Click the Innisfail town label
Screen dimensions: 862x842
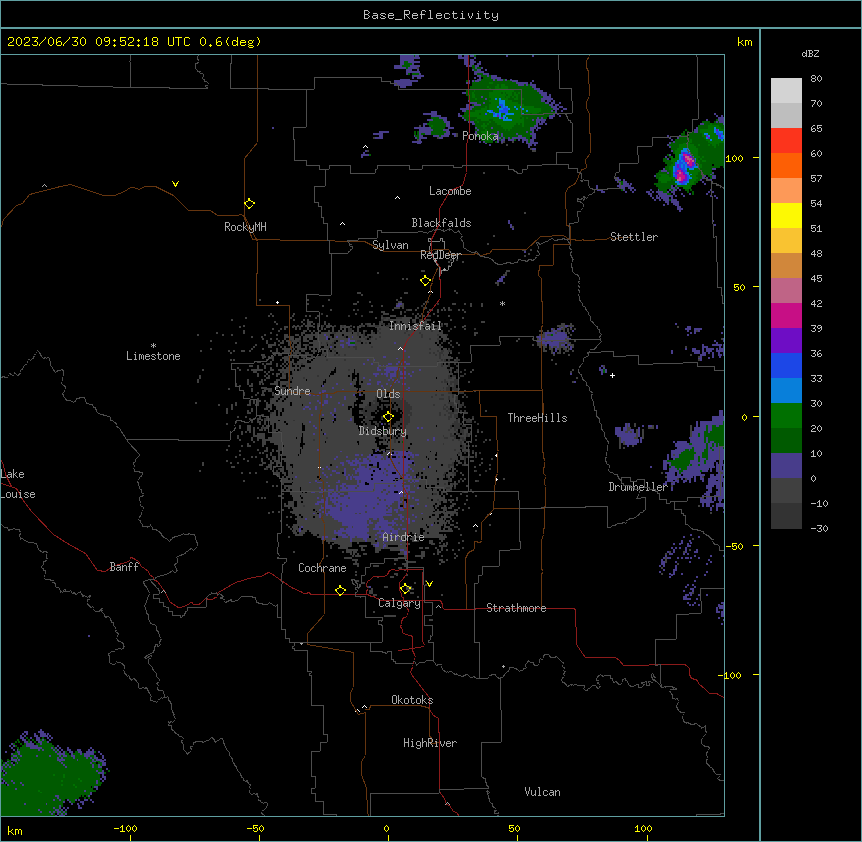click(x=416, y=326)
